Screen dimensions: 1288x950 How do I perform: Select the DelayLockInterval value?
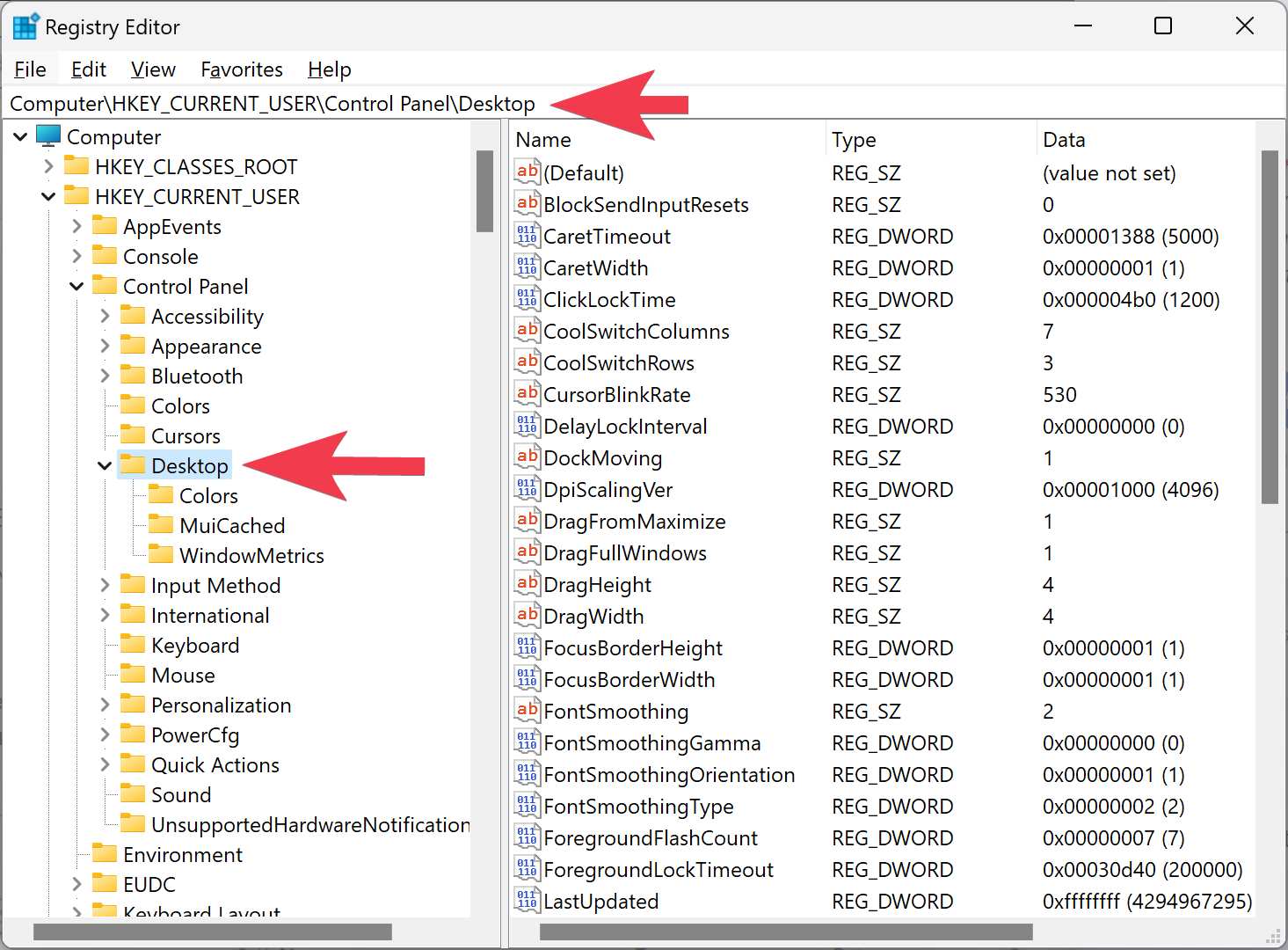coord(625,427)
